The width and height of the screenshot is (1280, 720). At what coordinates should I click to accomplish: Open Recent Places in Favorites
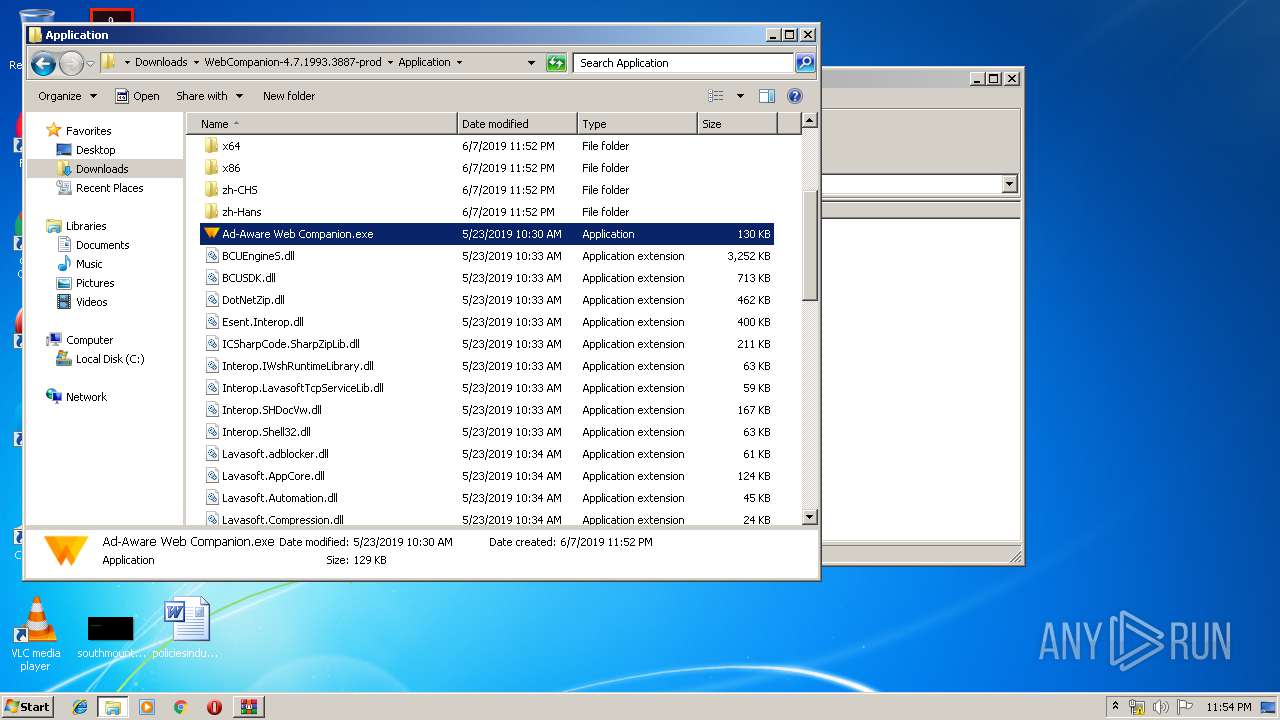109,188
